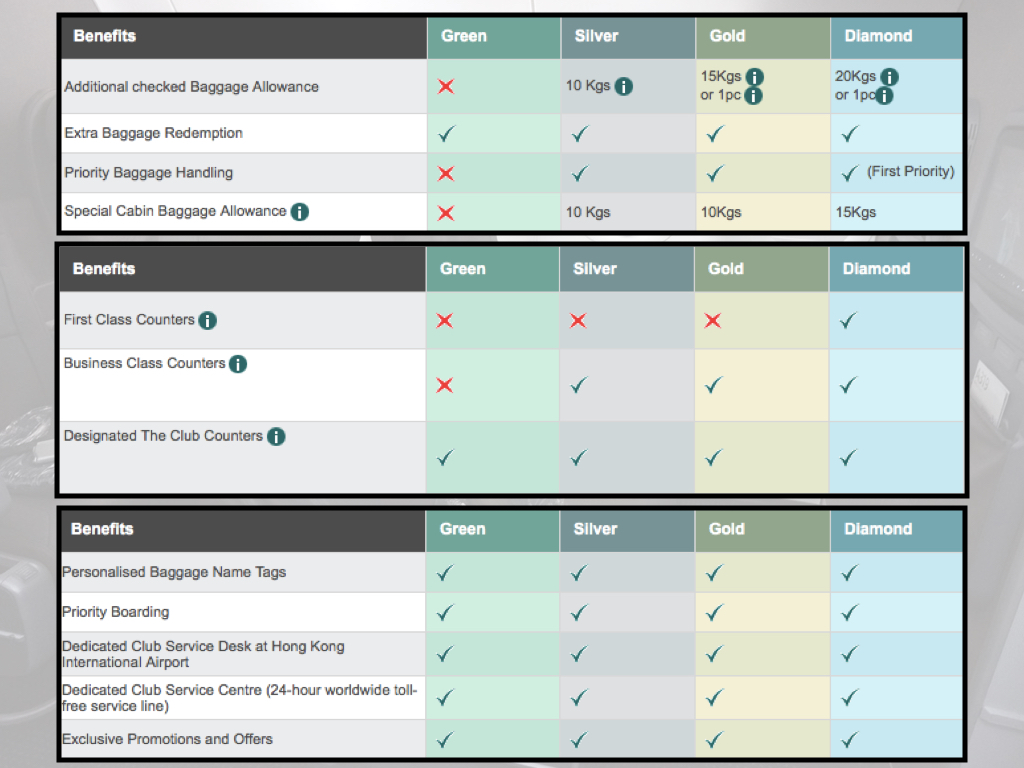Viewport: 1024px width, 768px height.
Task: Open Special Cabin Baggage Allowance info icon
Action: click(300, 212)
